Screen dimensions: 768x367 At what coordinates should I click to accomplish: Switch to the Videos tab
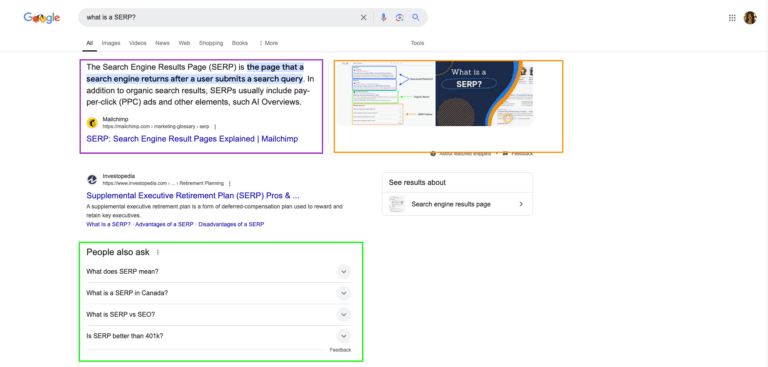[138, 43]
